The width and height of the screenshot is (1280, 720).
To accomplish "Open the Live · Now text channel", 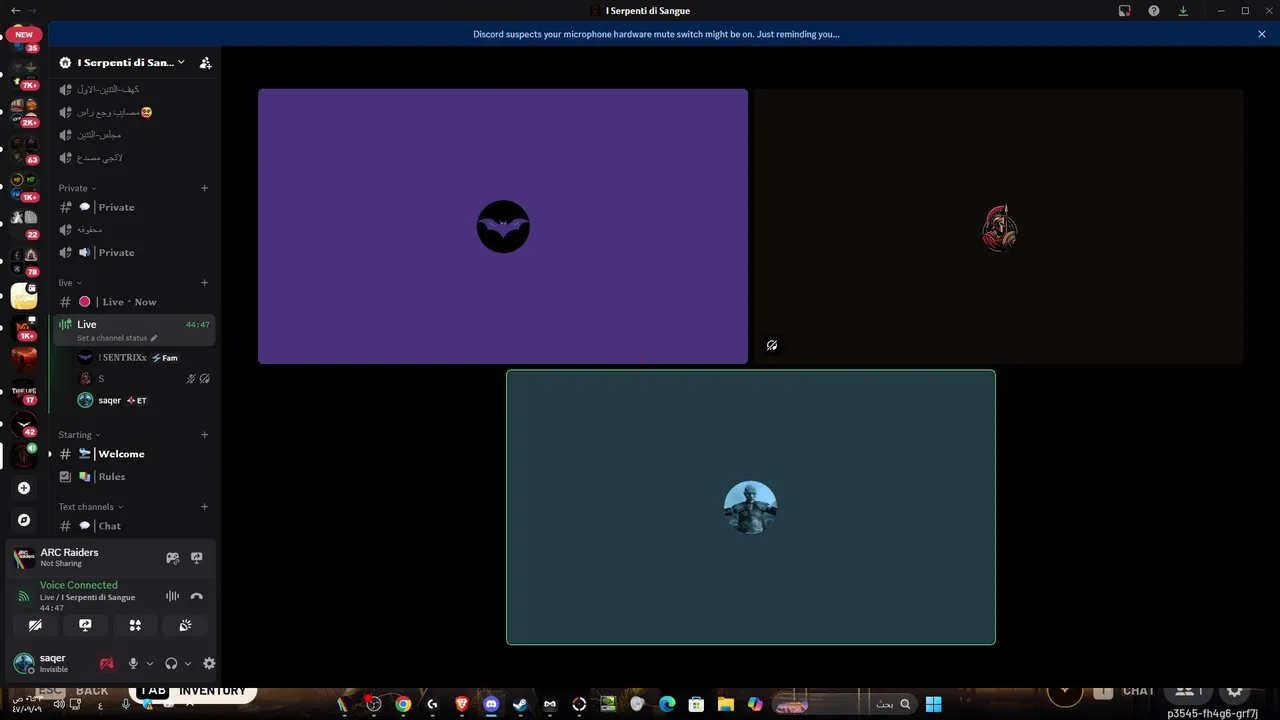I will pyautogui.click(x=134, y=301).
